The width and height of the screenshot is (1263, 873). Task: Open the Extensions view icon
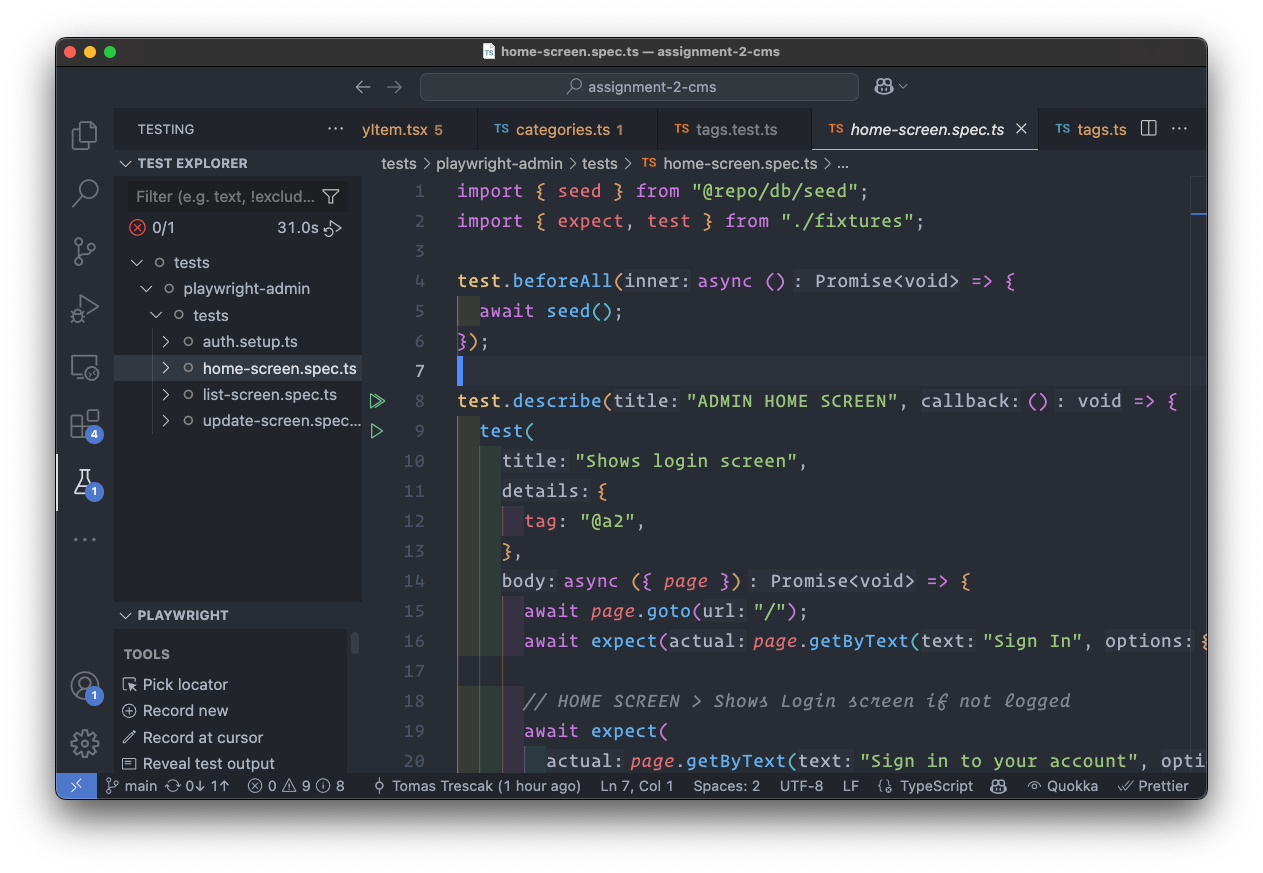(85, 424)
